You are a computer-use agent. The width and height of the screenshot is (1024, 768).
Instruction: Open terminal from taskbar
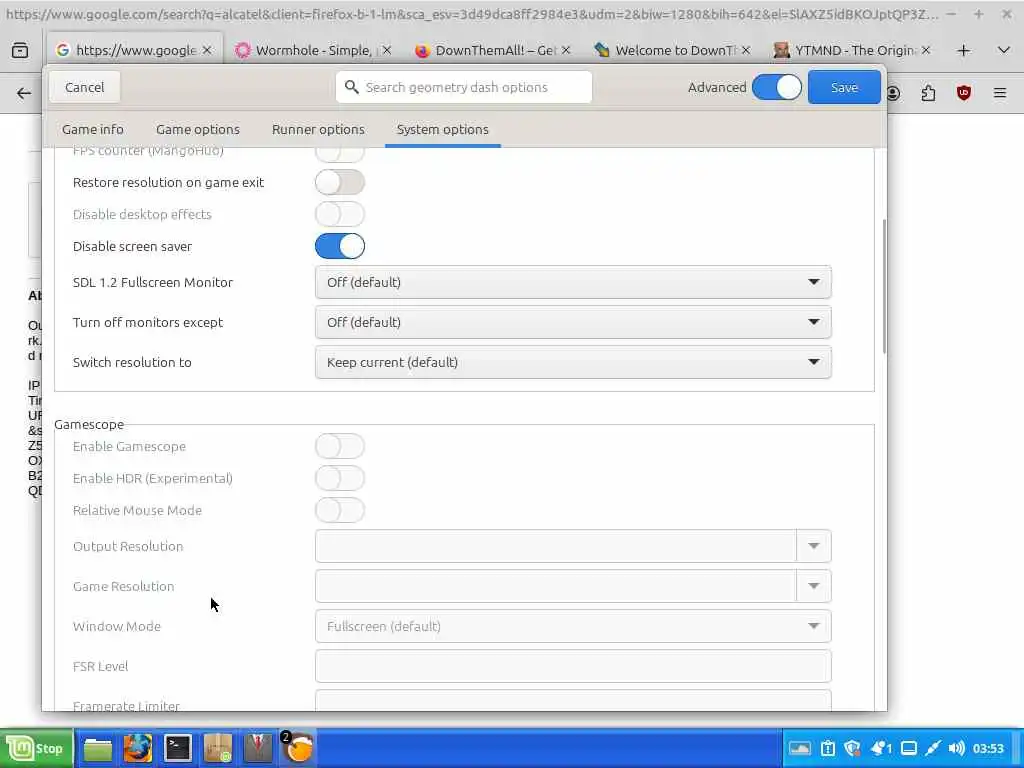point(178,748)
